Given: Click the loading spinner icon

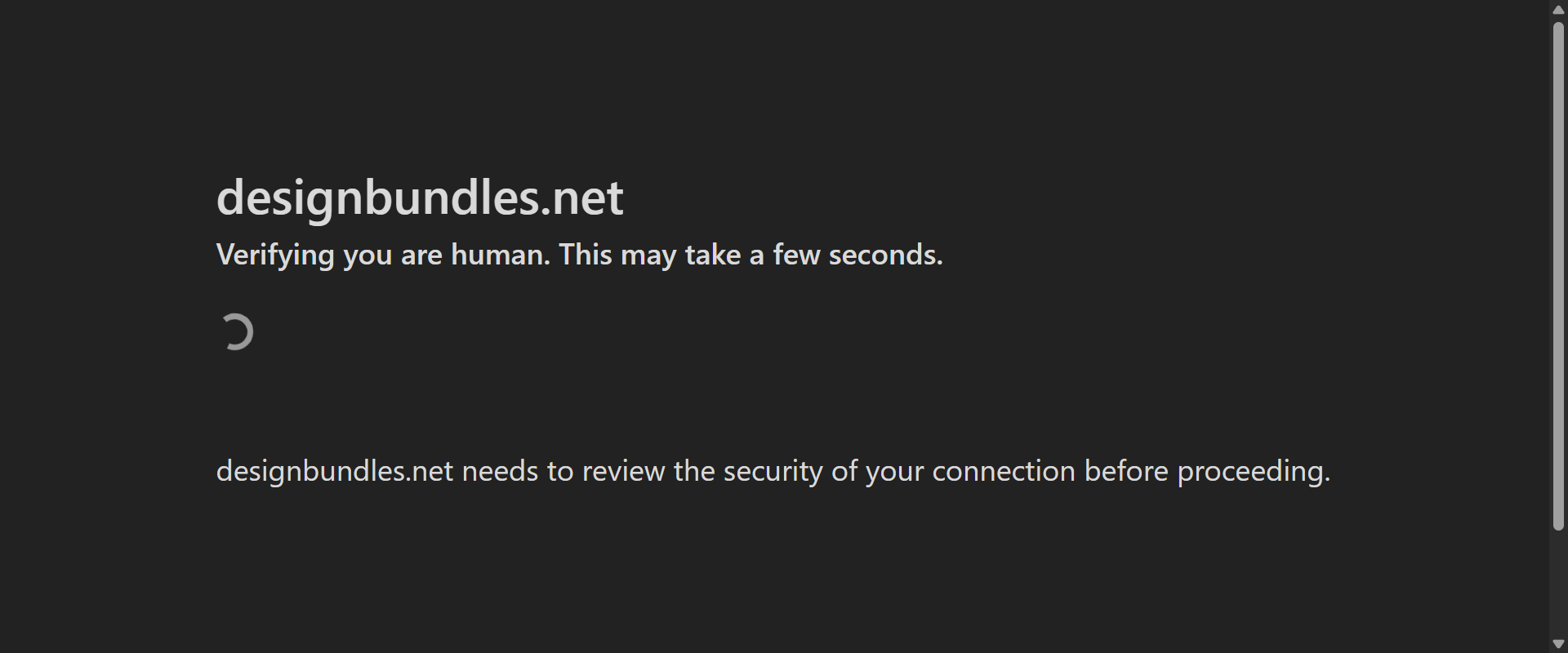Looking at the screenshot, I should 237,332.
